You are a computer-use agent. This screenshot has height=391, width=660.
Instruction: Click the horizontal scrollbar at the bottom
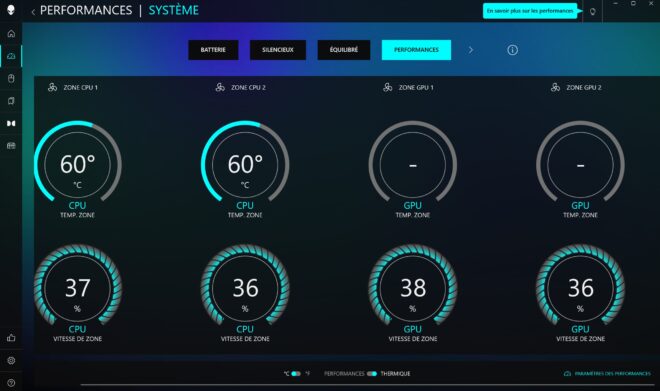pyautogui.click(x=367, y=384)
